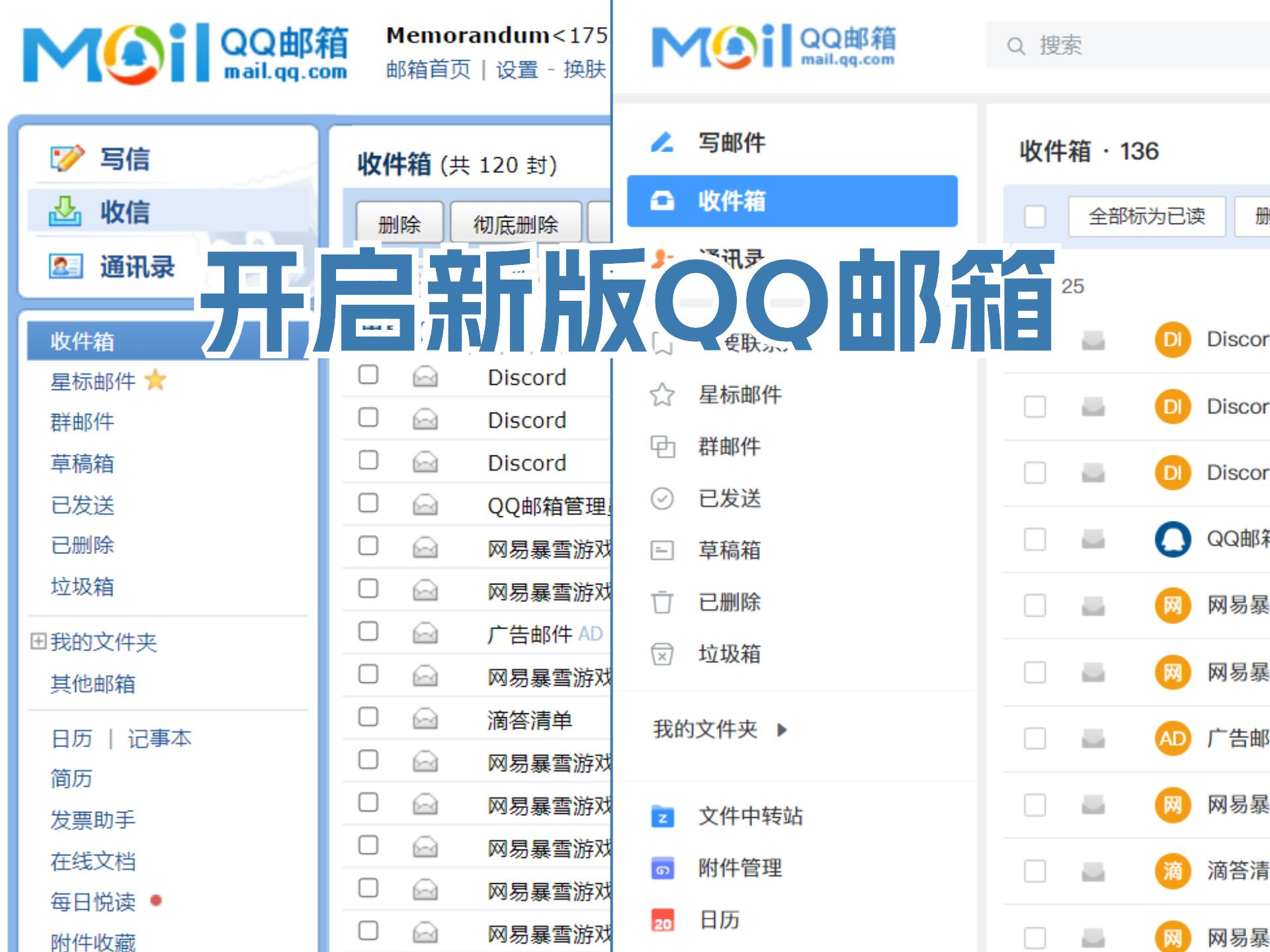Screen dimensions: 1270x952
Task: Click the star outline icon in new sidebar
Action: click(x=662, y=395)
